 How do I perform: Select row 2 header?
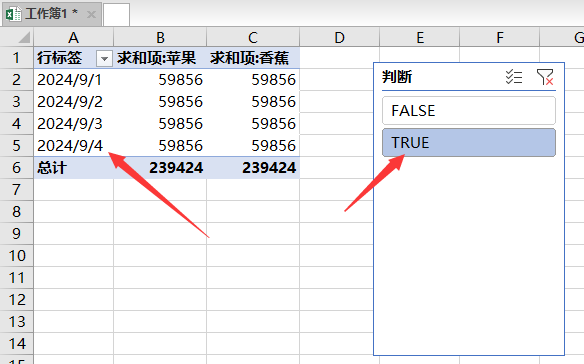(x=16, y=80)
